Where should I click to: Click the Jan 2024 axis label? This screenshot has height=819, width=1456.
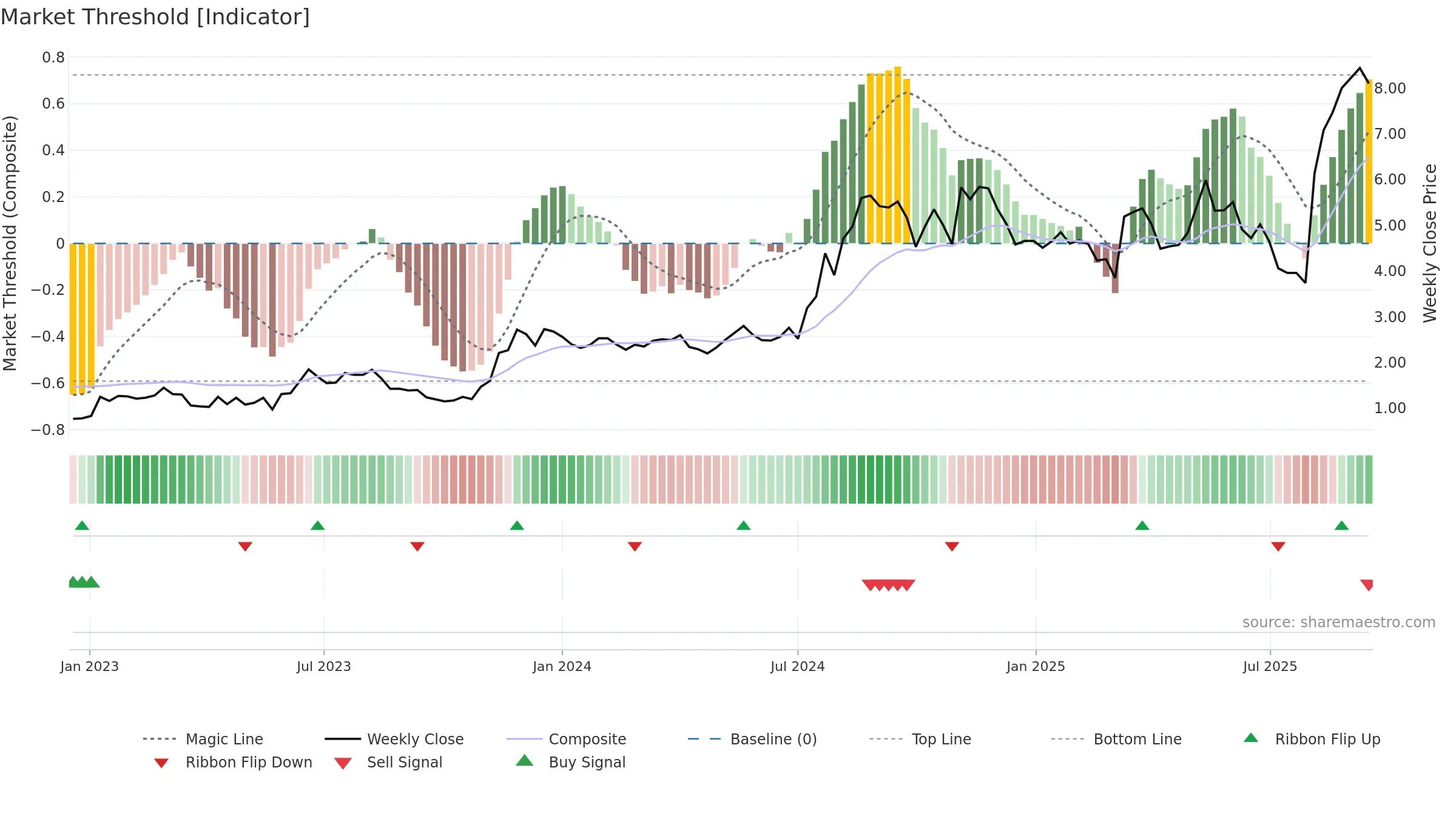pos(562,666)
